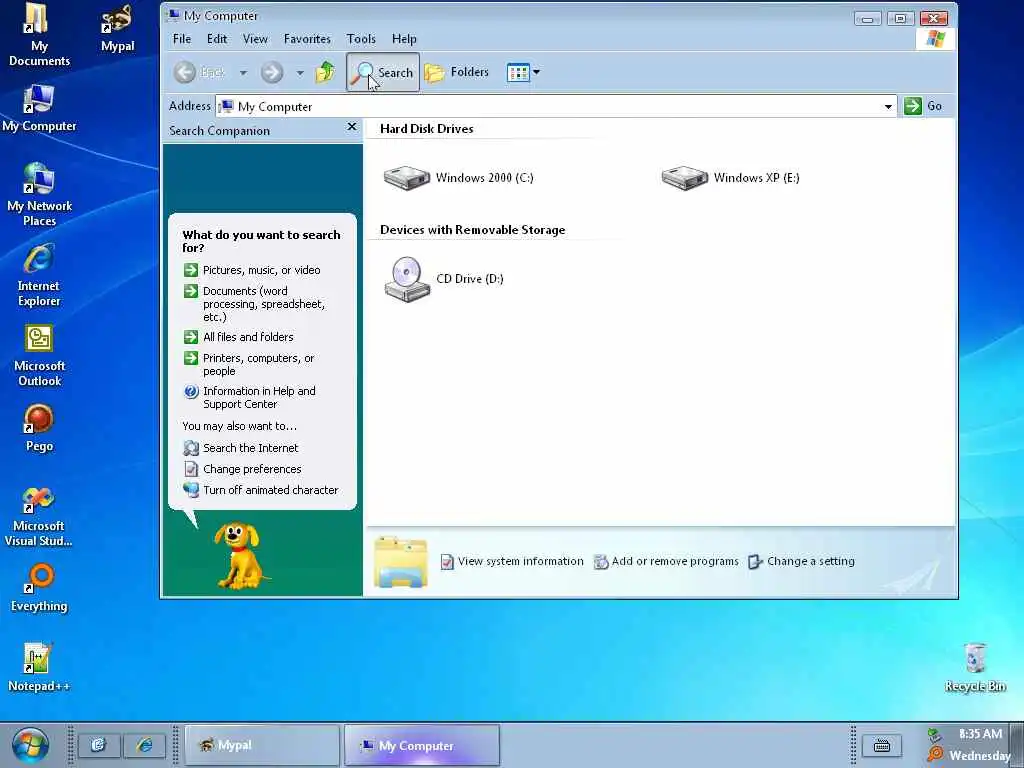
Task: Select Microsoft Visual Studio desktop icon
Action: tap(39, 516)
